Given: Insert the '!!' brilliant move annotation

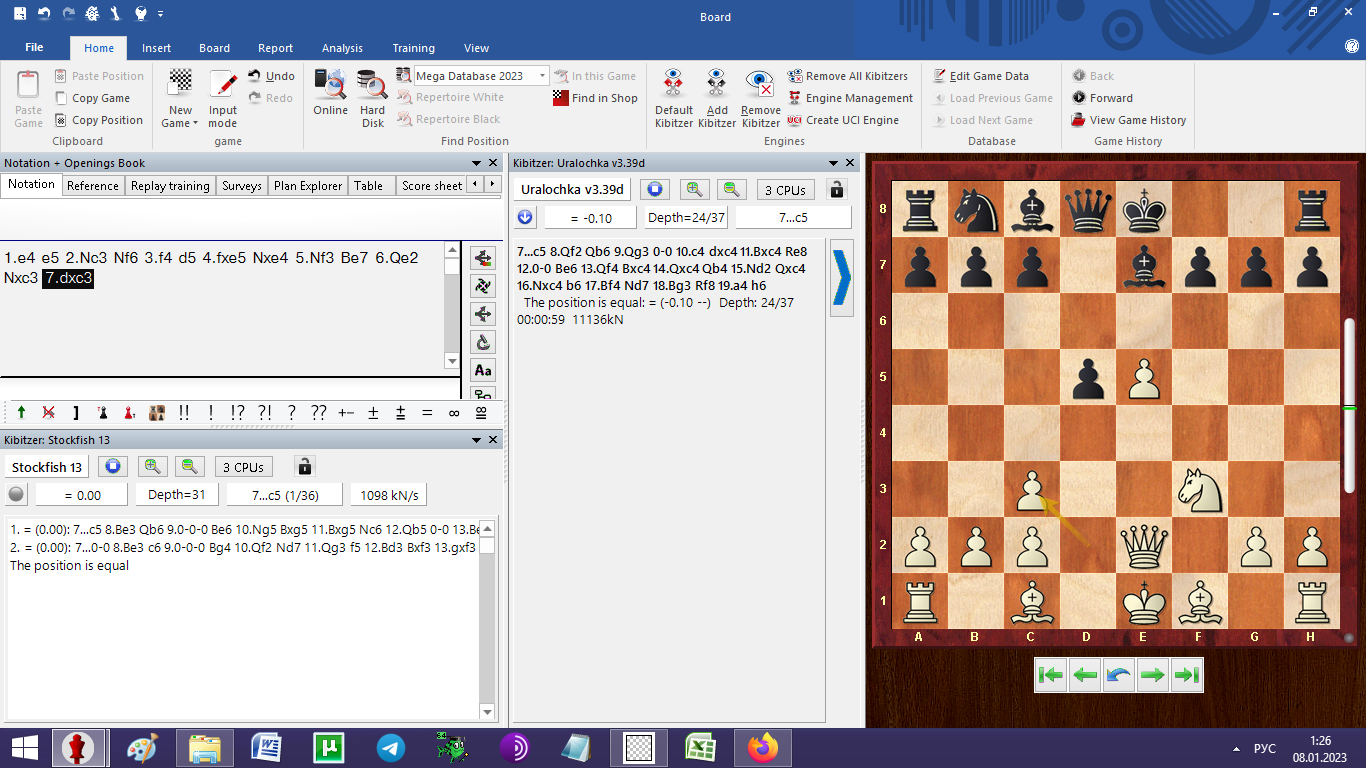Looking at the screenshot, I should coord(184,412).
